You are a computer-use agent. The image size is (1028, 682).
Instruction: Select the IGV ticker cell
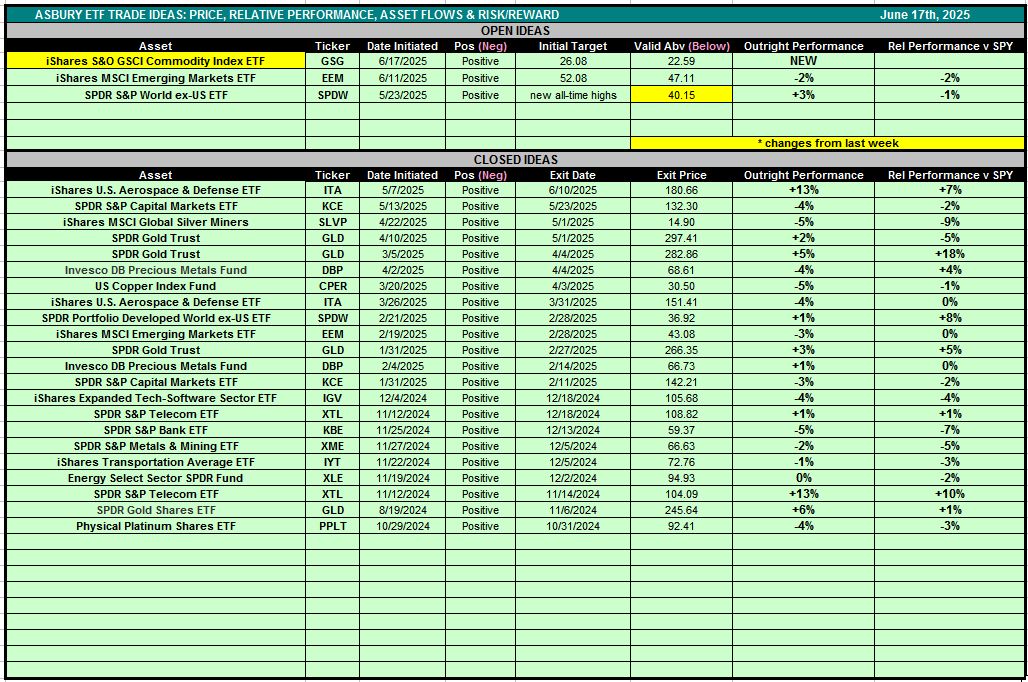(332, 398)
